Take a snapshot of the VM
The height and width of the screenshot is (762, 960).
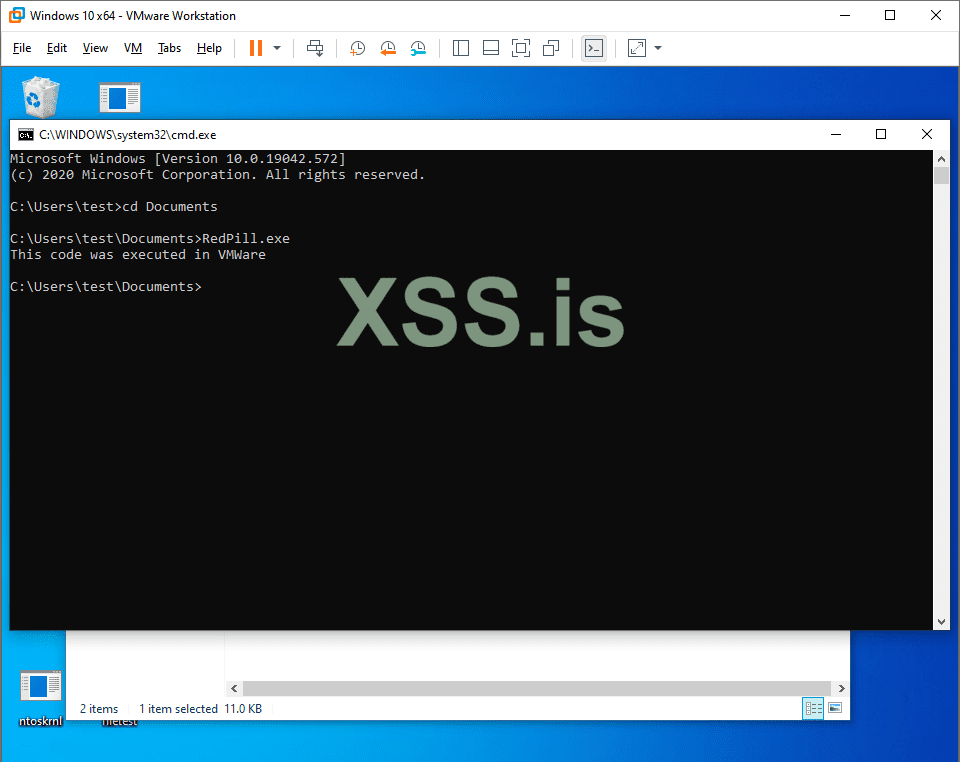(x=357, y=48)
